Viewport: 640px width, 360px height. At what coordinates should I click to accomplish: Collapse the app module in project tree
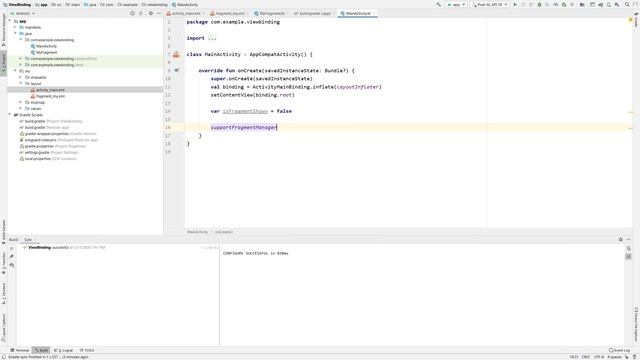point(10,21)
